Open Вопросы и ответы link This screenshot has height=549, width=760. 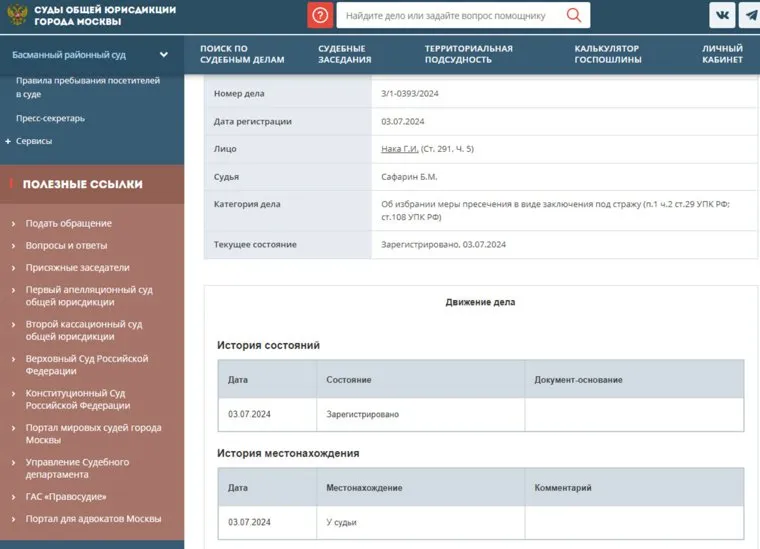coord(66,245)
